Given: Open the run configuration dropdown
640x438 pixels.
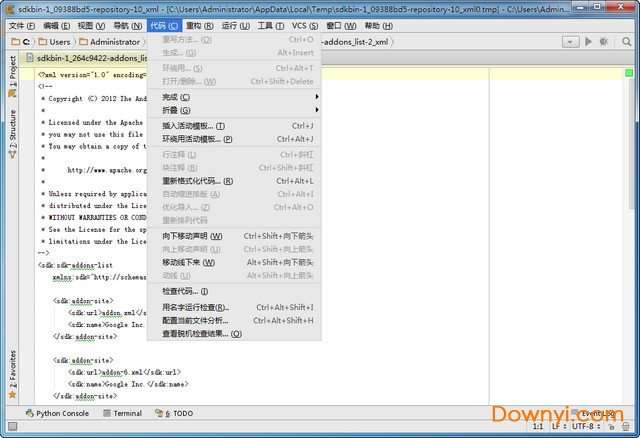Looking at the screenshot, I should tap(570, 42).
